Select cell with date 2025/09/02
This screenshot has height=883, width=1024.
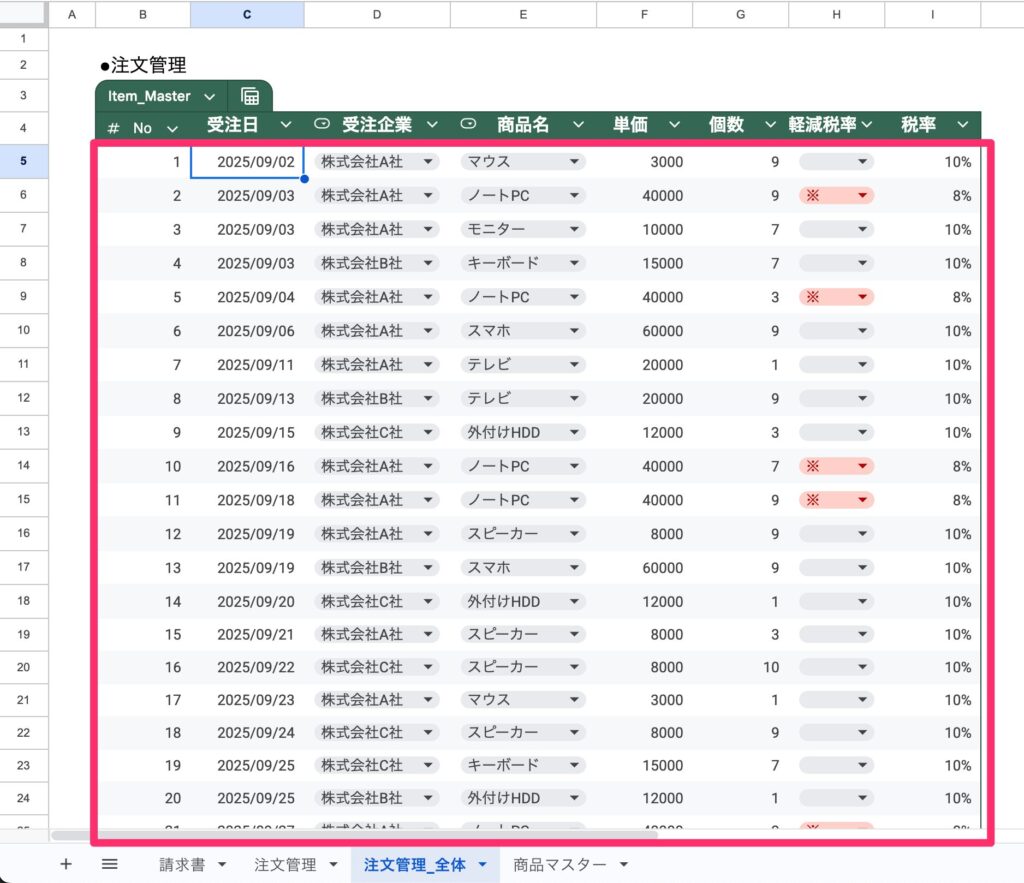tap(247, 162)
